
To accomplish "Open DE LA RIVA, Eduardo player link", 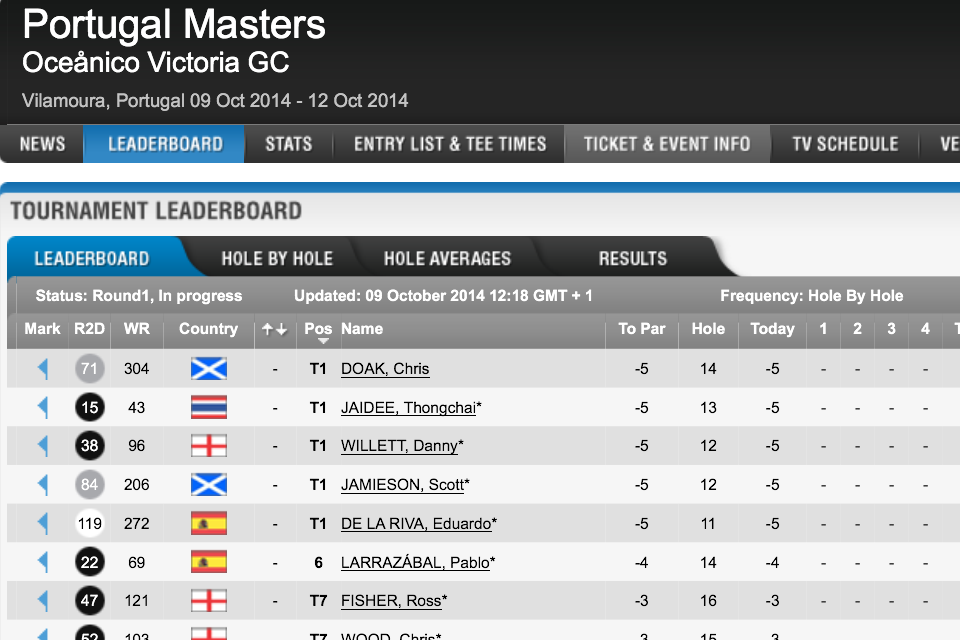I will (x=416, y=524).
